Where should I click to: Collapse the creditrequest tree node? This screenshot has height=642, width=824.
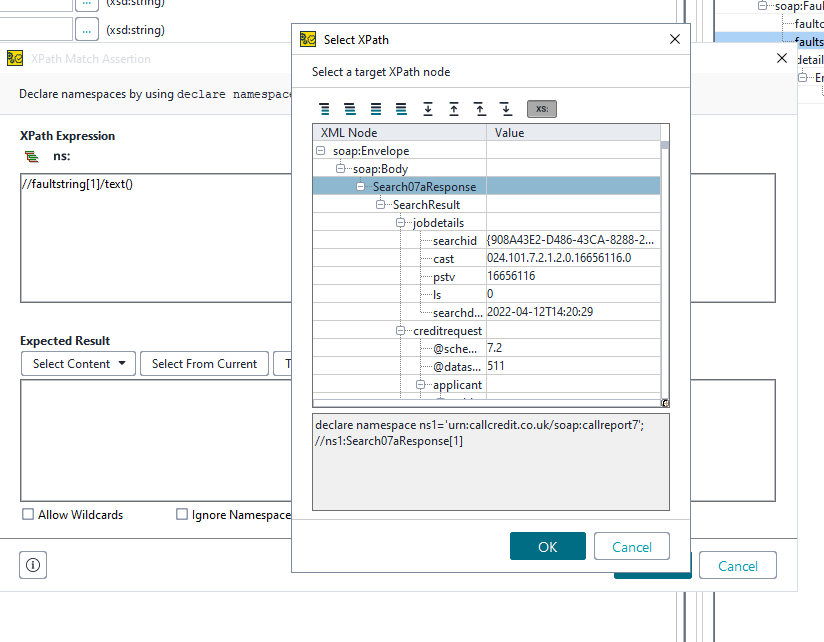pyautogui.click(x=401, y=331)
